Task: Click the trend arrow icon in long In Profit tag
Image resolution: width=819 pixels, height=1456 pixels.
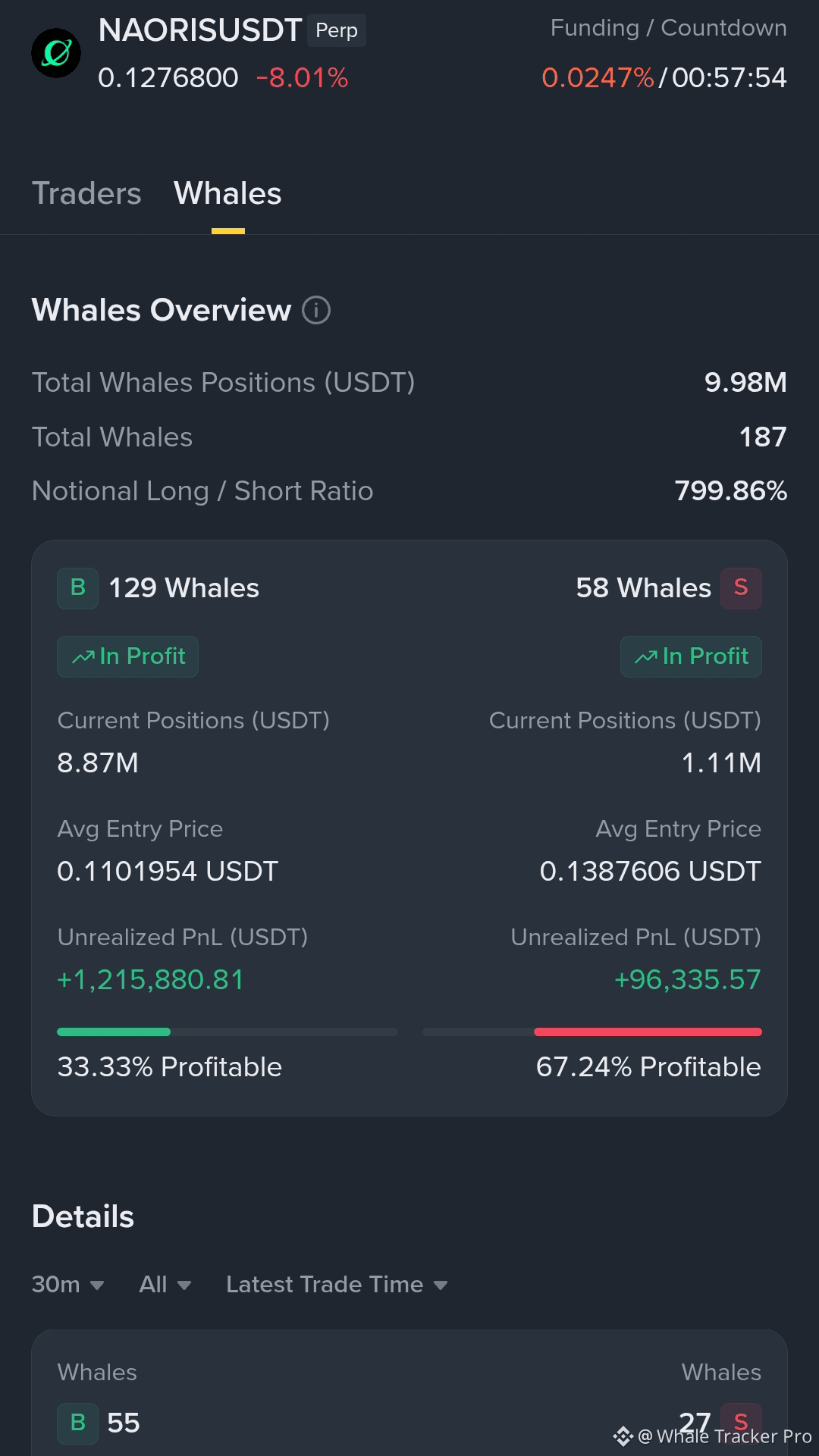Action: [x=83, y=657]
